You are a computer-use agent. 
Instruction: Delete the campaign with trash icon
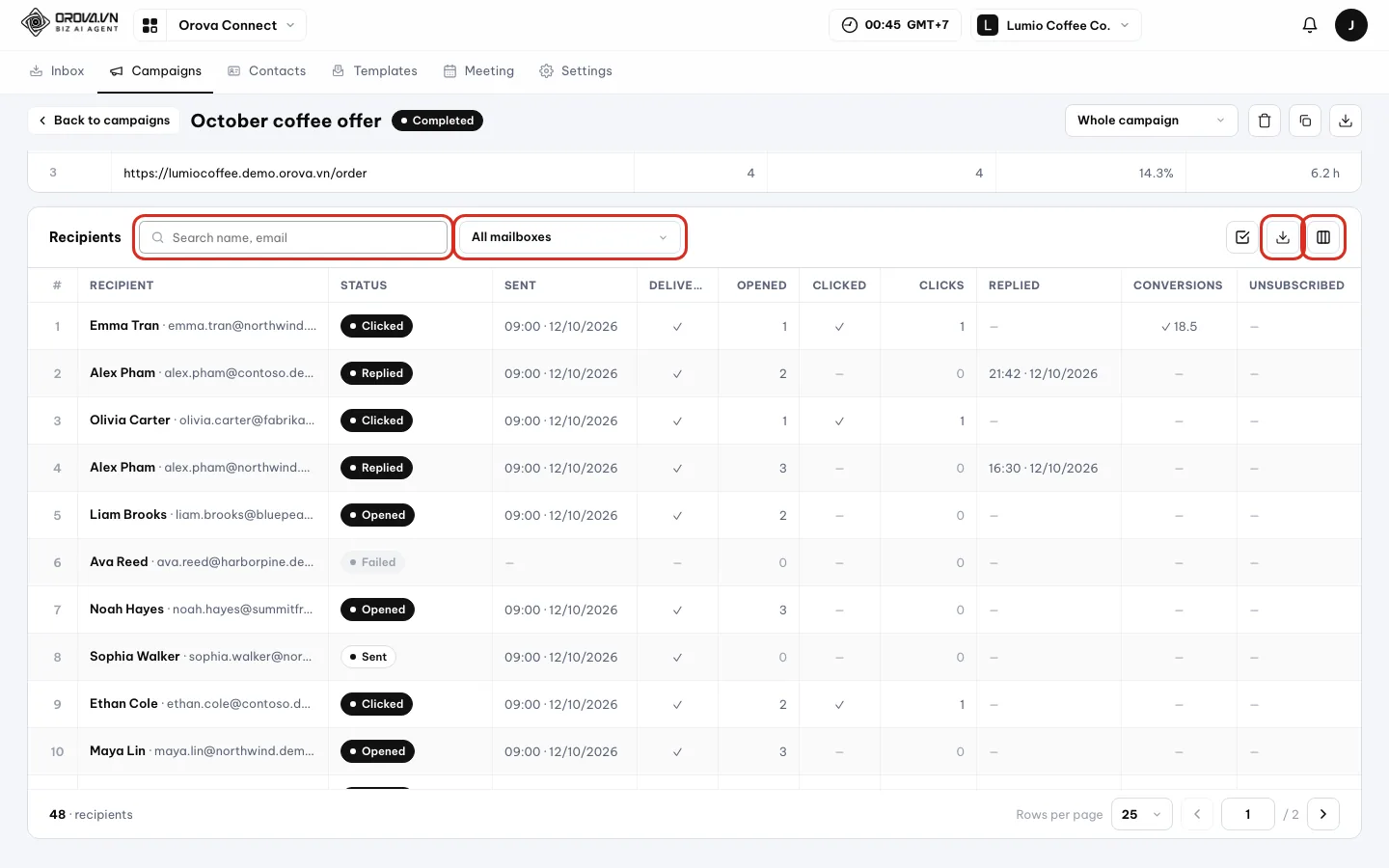pos(1265,121)
